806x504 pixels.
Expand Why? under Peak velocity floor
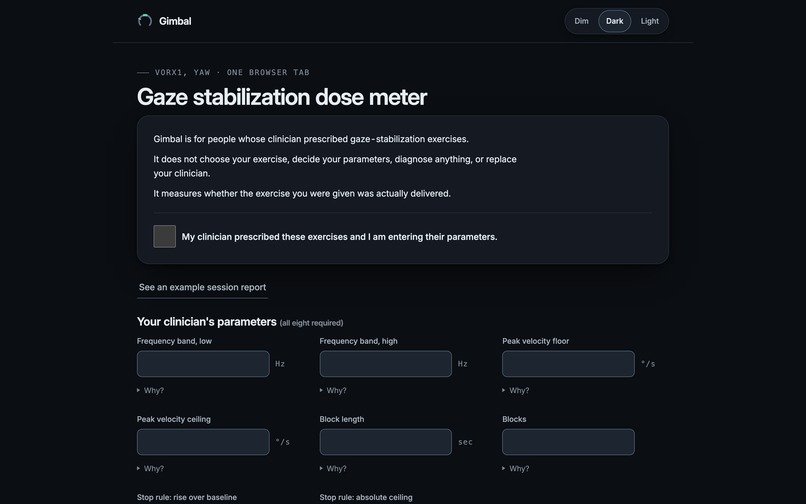click(x=516, y=390)
